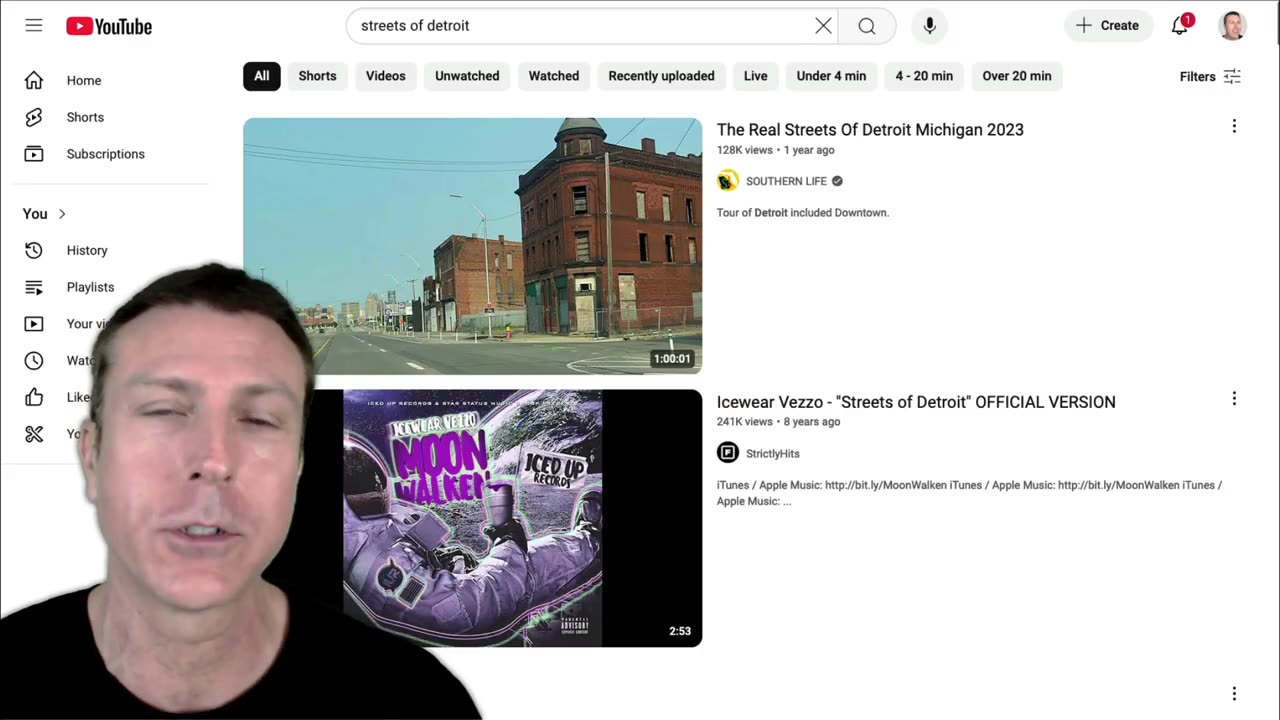Click the SOUTHERN LIFE verified badge
Image resolution: width=1280 pixels, height=720 pixels.
coord(837,181)
